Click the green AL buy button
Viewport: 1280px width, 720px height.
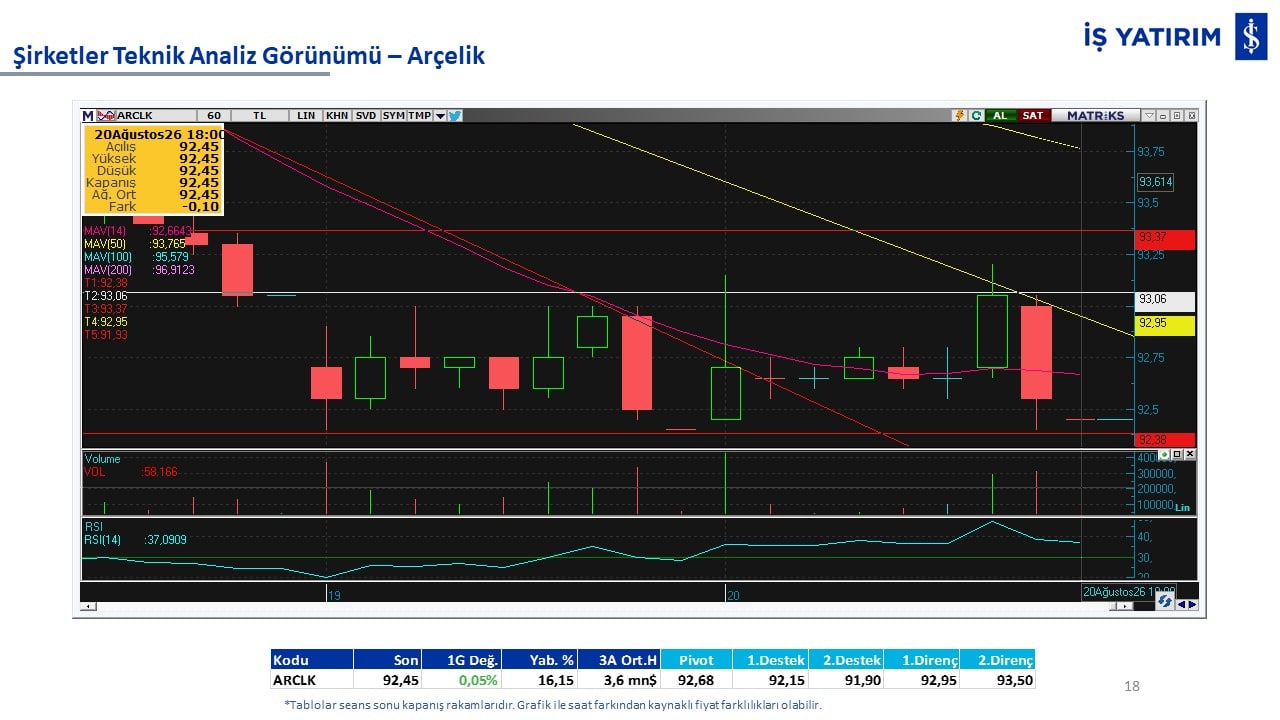(999, 116)
